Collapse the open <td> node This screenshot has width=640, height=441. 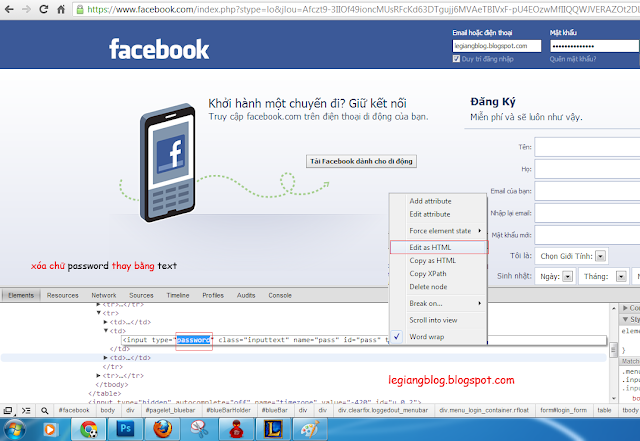click(x=106, y=331)
